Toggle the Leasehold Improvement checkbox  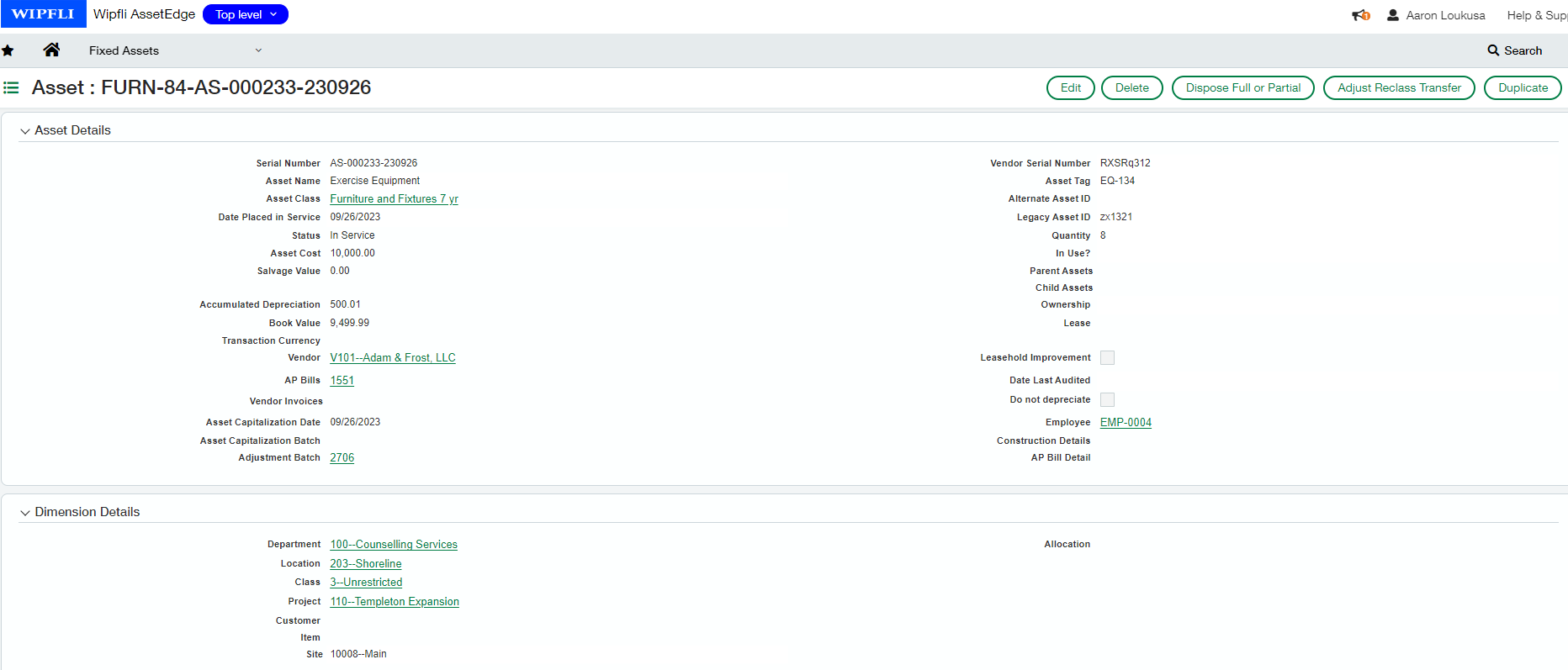point(1107,358)
